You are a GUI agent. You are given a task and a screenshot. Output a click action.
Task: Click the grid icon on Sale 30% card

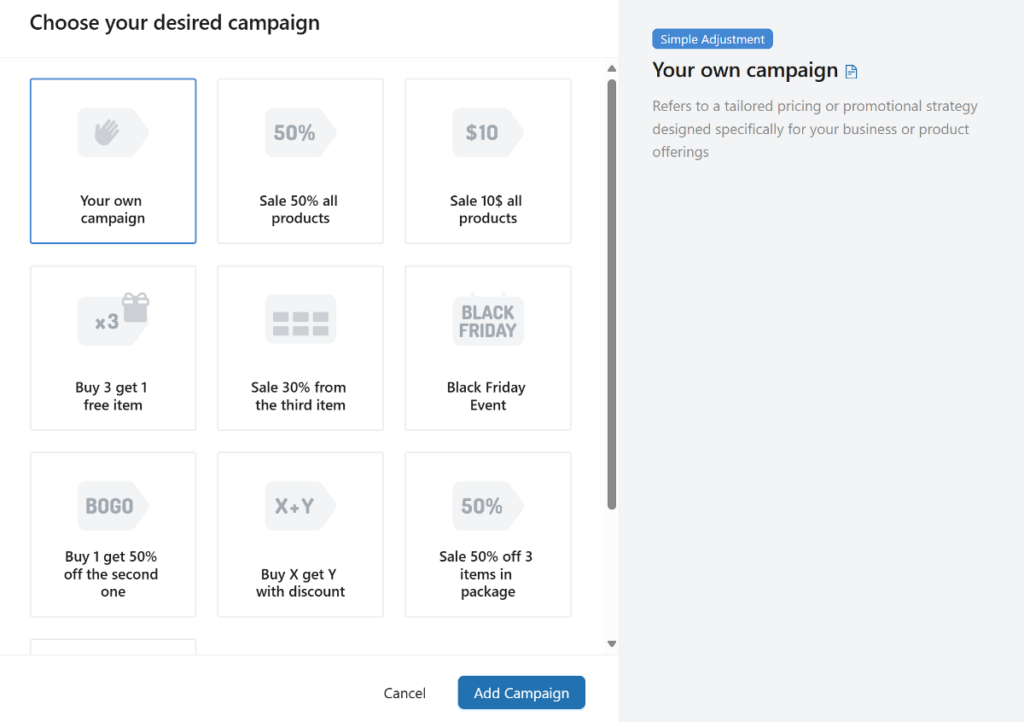click(x=299, y=318)
